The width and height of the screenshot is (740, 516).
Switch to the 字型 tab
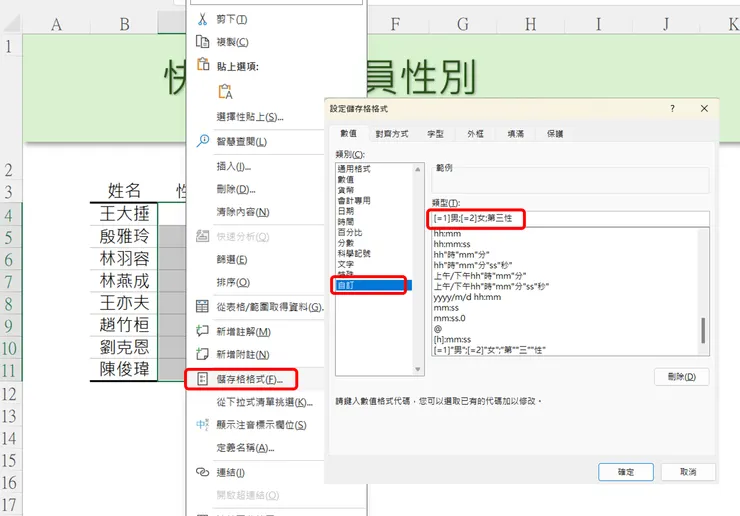(x=435, y=134)
